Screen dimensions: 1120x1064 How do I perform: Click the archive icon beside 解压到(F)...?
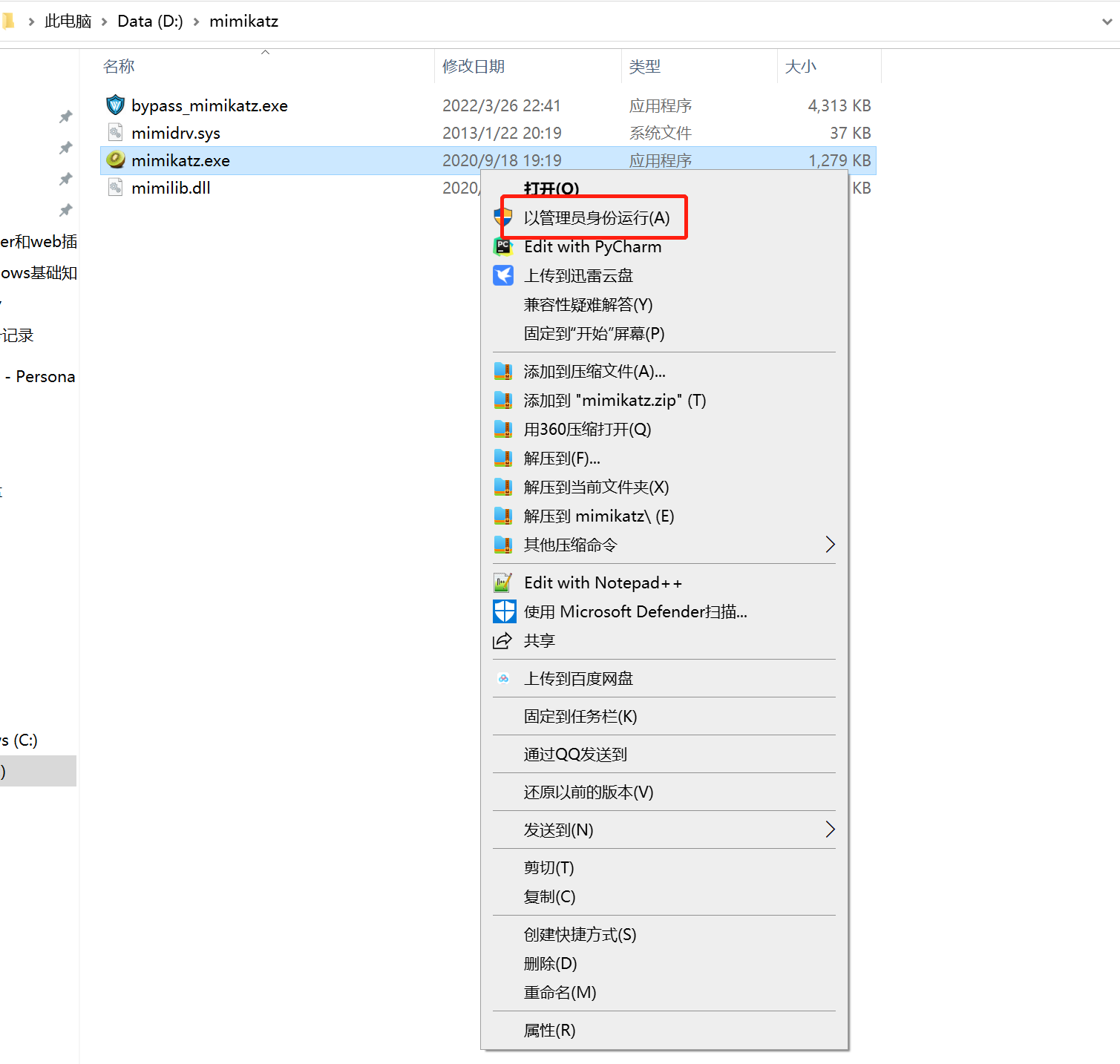pyautogui.click(x=503, y=458)
